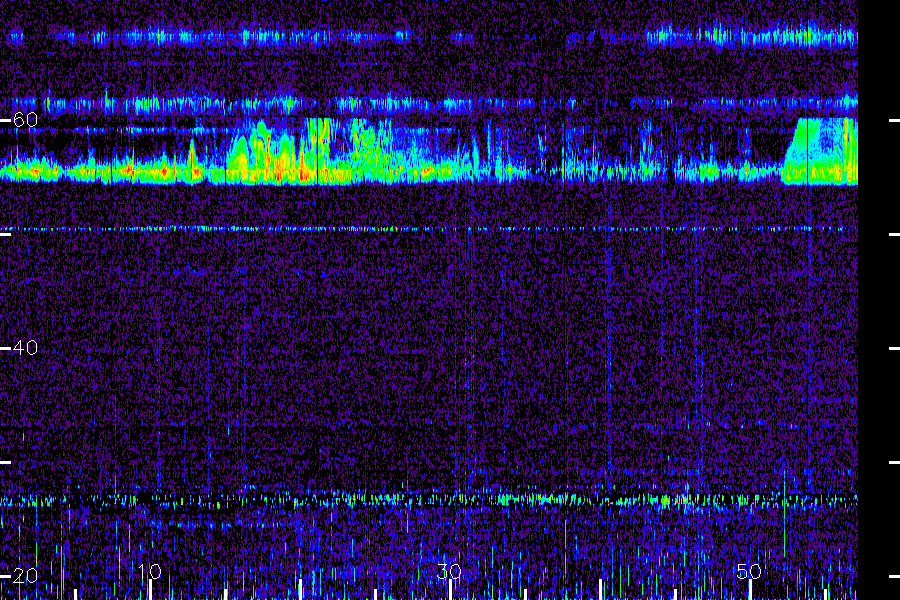900x600 pixels.
Task: Click the horizontal axis label 50
Action: point(750,571)
